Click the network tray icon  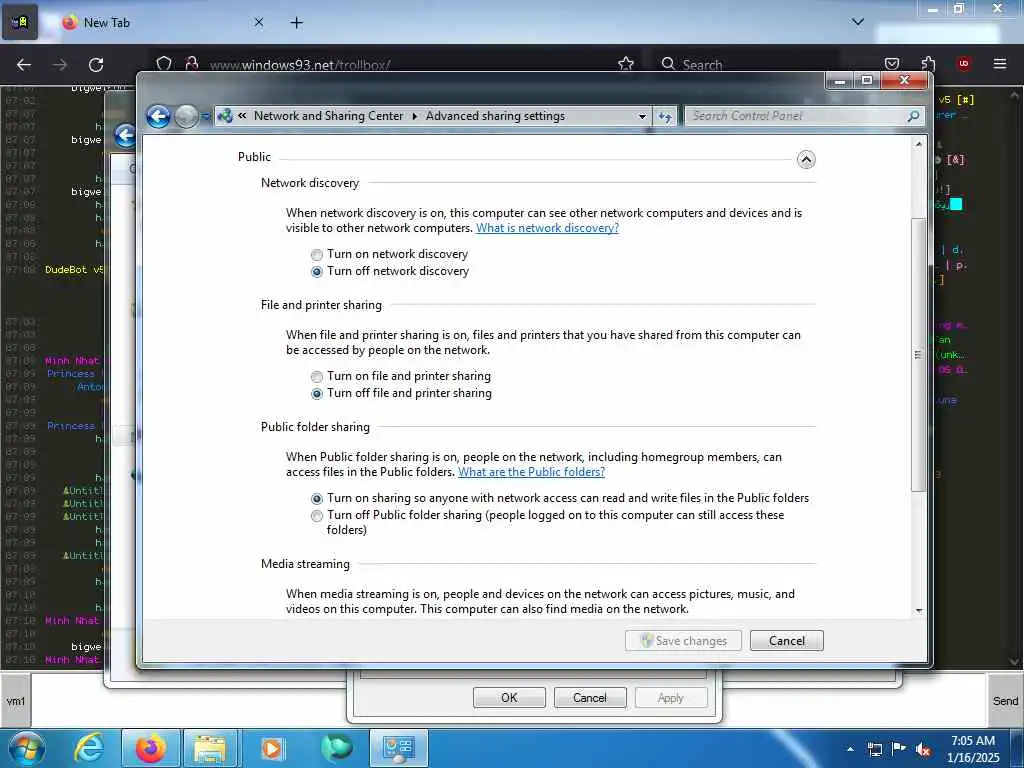pos(874,749)
